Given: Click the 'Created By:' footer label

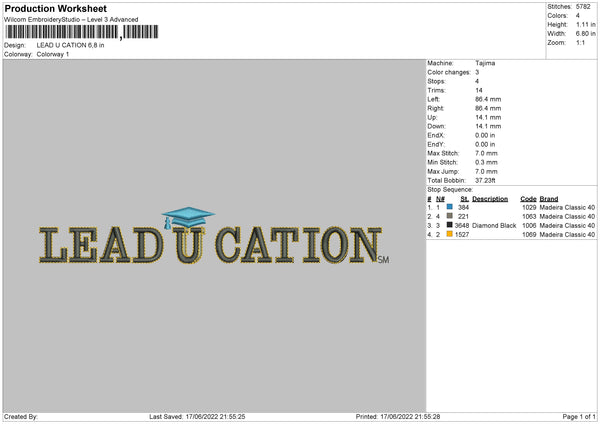Looking at the screenshot, I should [x=21, y=417].
